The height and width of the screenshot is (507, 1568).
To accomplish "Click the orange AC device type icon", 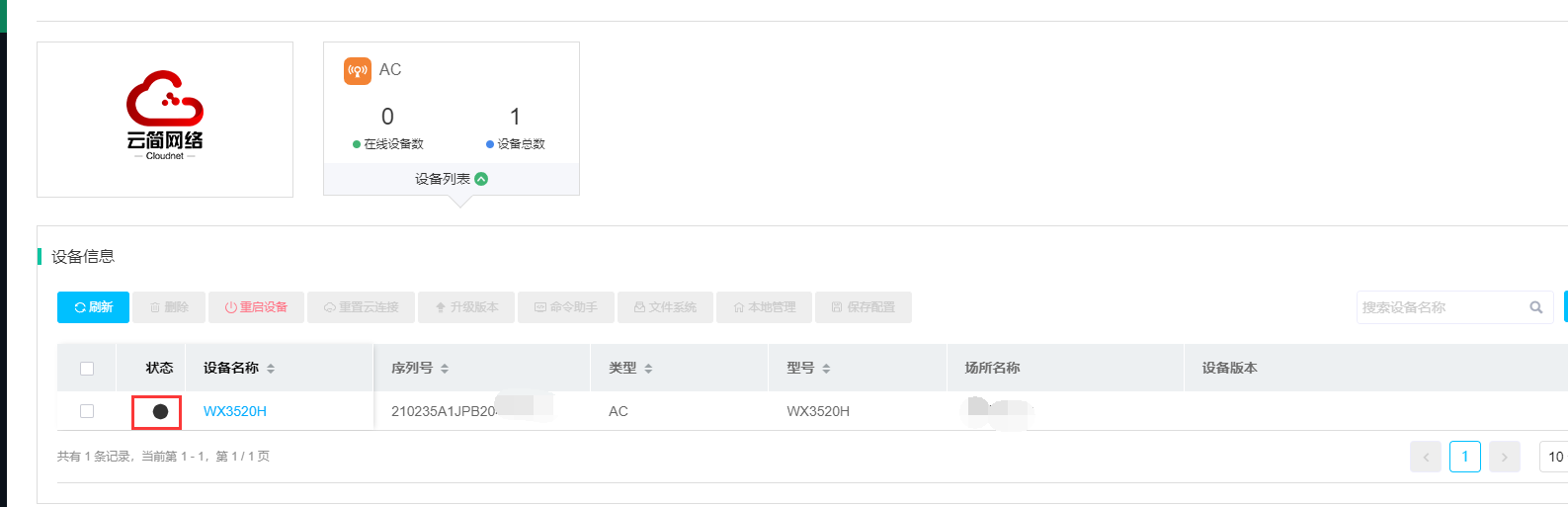I will 358,70.
